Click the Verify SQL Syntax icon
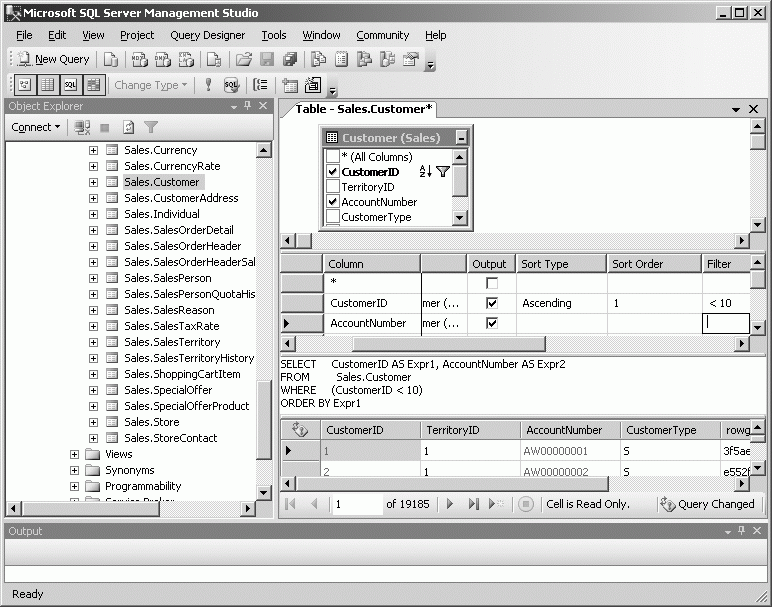This screenshot has width=772, height=607. tap(231, 85)
